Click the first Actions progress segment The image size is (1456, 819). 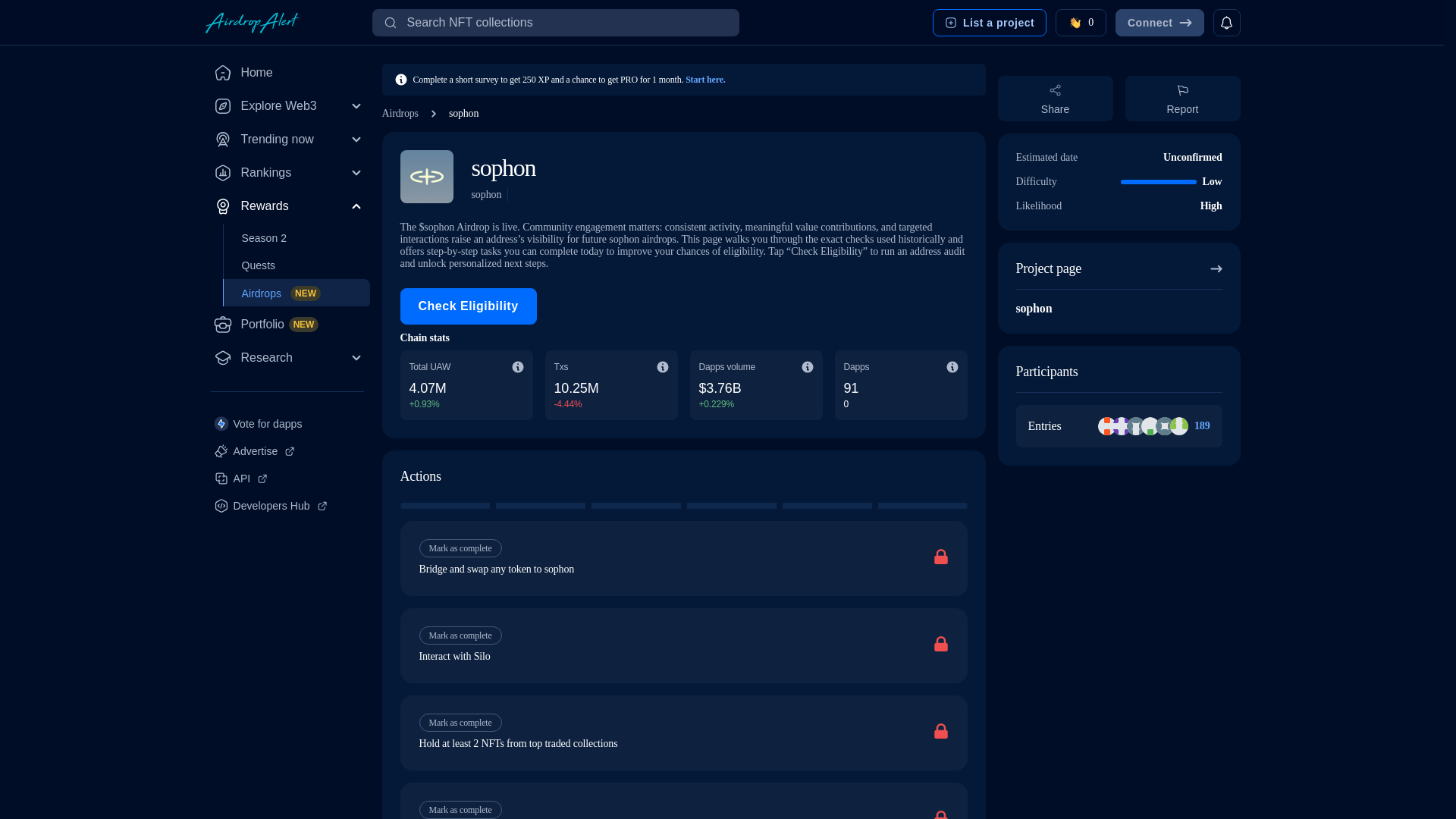pos(445,506)
